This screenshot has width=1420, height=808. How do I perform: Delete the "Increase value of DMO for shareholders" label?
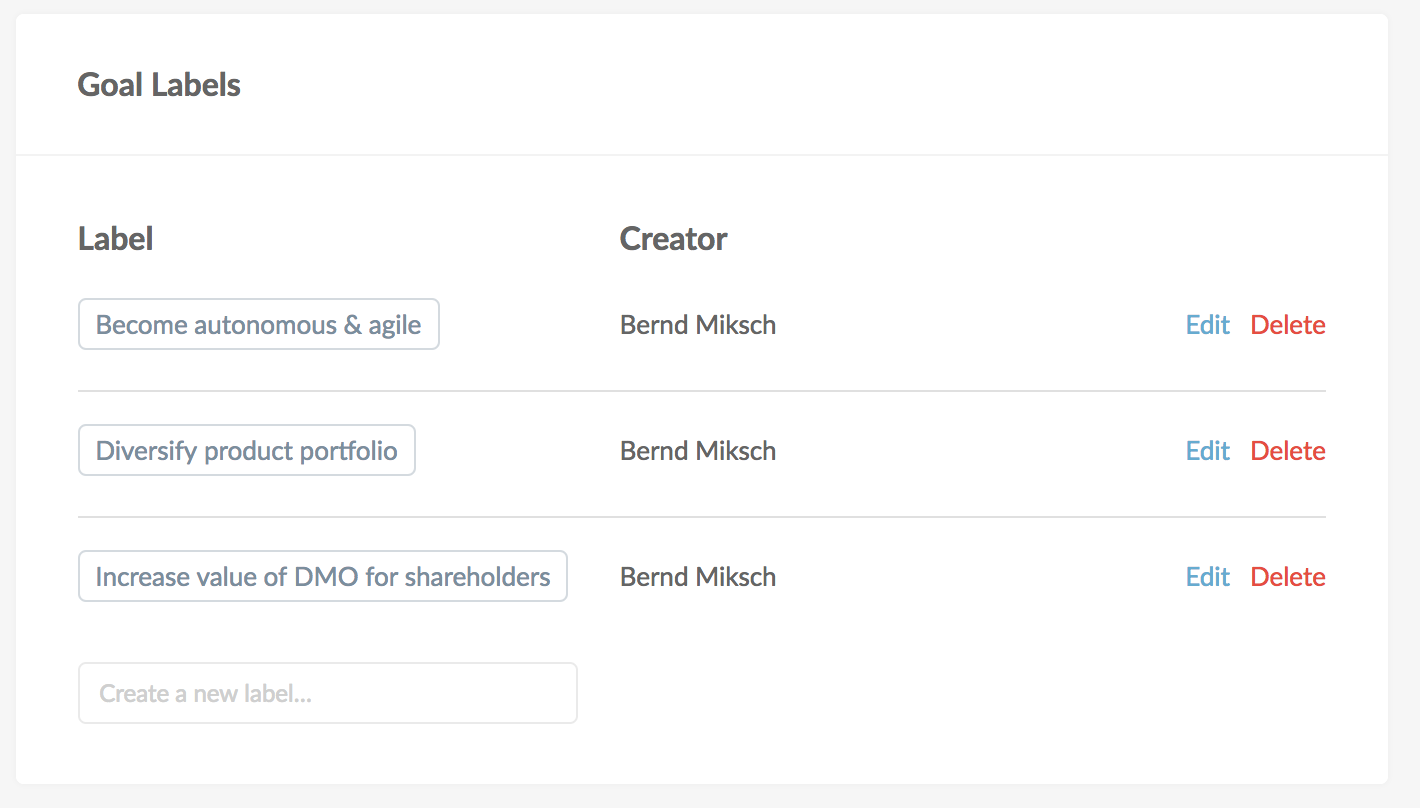(1288, 577)
